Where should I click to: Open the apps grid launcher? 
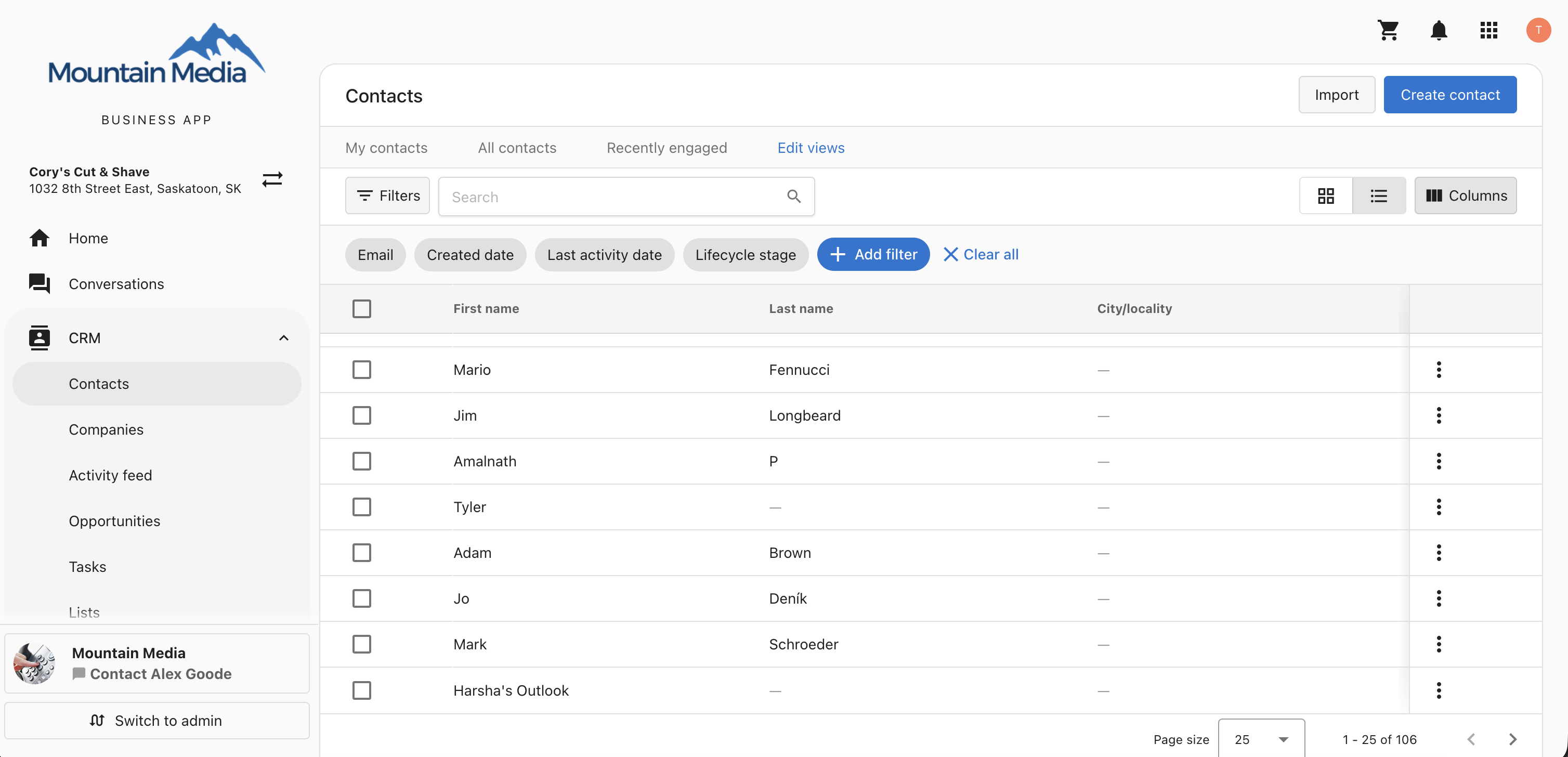[x=1488, y=30]
